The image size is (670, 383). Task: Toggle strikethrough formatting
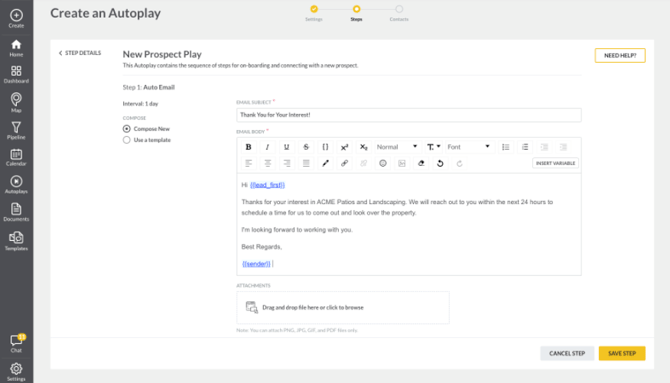pyautogui.click(x=306, y=147)
